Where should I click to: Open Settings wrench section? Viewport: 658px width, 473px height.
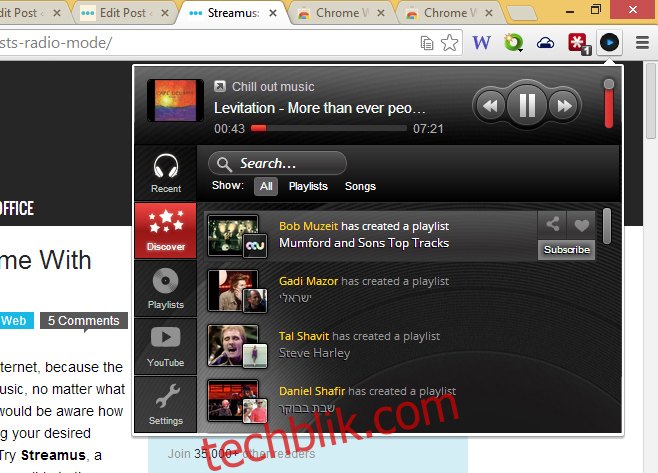point(166,404)
